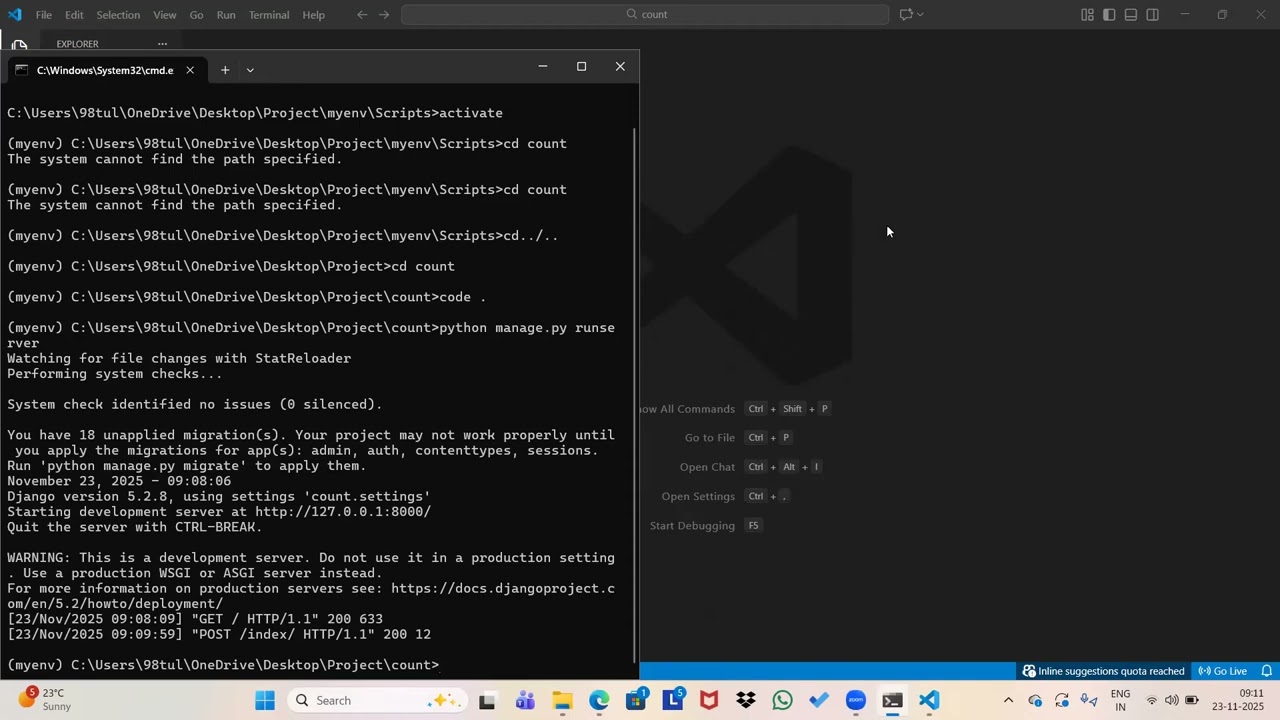Image resolution: width=1280 pixels, height=720 pixels.
Task: Open Dropbox from the taskbar
Action: click(x=746, y=701)
